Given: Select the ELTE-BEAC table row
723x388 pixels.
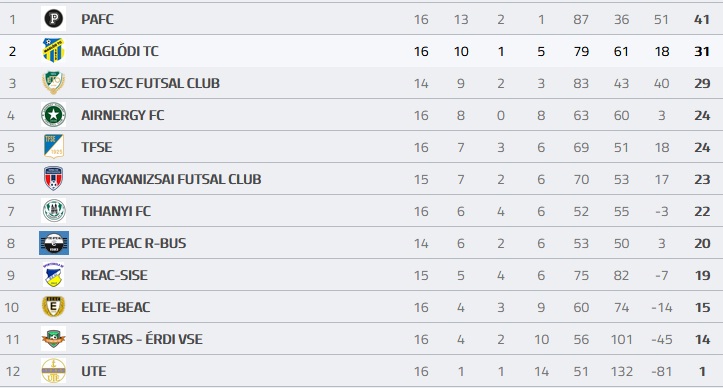Looking at the screenshot, I should (x=362, y=307).
